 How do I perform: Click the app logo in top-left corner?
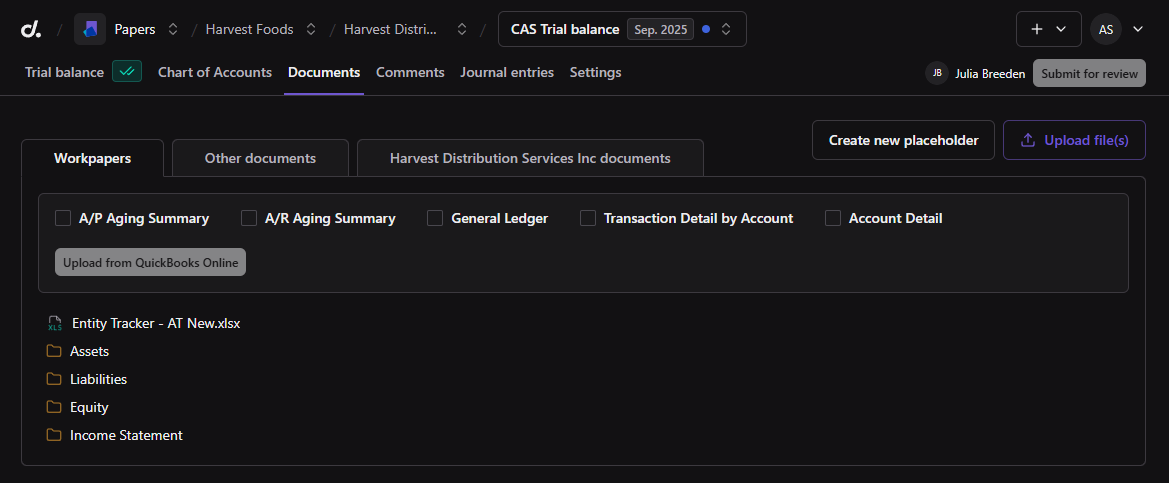click(x=31, y=30)
